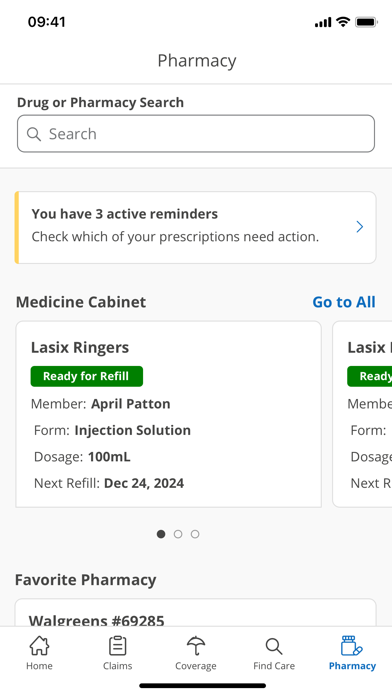The height and width of the screenshot is (696, 392).
Task: Open the Find Care magnifier icon
Action: coord(274,647)
